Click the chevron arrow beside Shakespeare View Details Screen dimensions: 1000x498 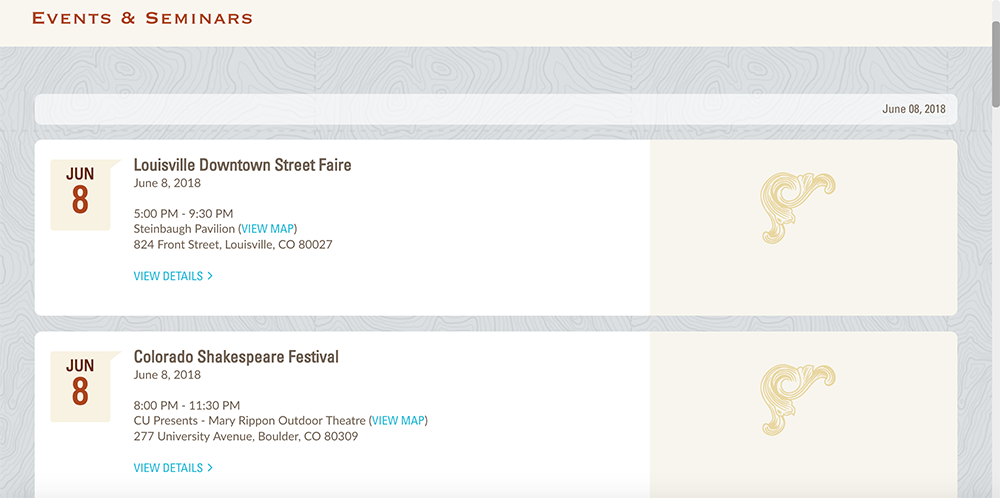(210, 468)
